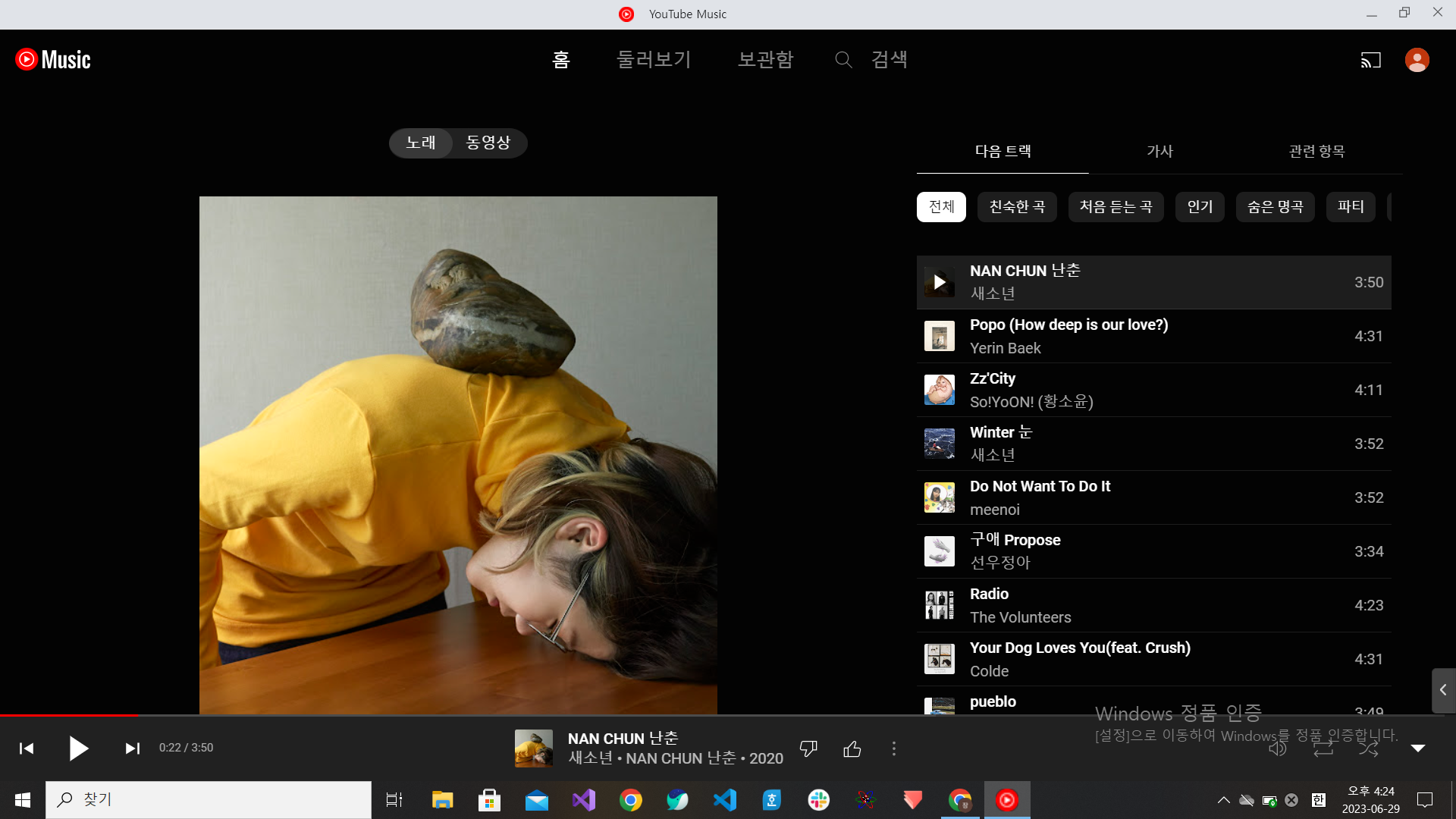Select the 인기 filter chip
This screenshot has width=1456, height=819.
point(1200,207)
